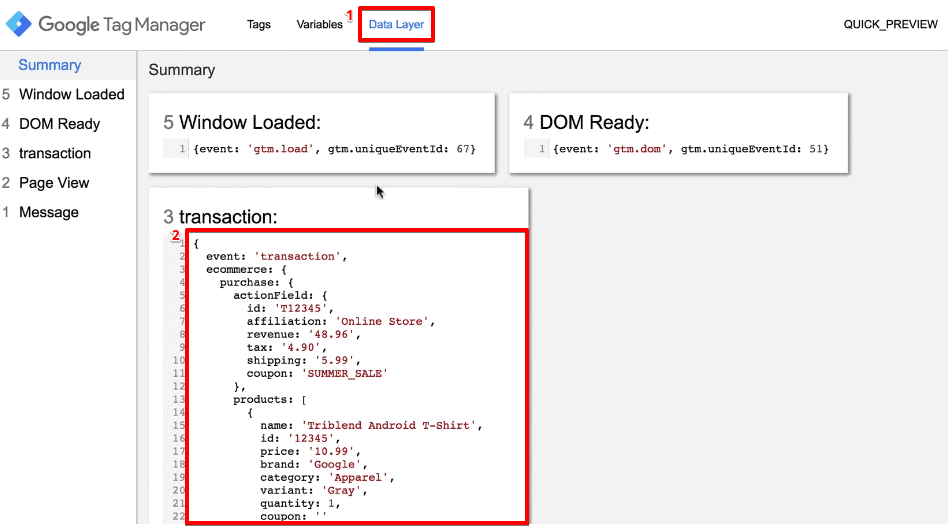Click the shipping '5.99' line
Screen dimensions: 948x529
click(304, 360)
